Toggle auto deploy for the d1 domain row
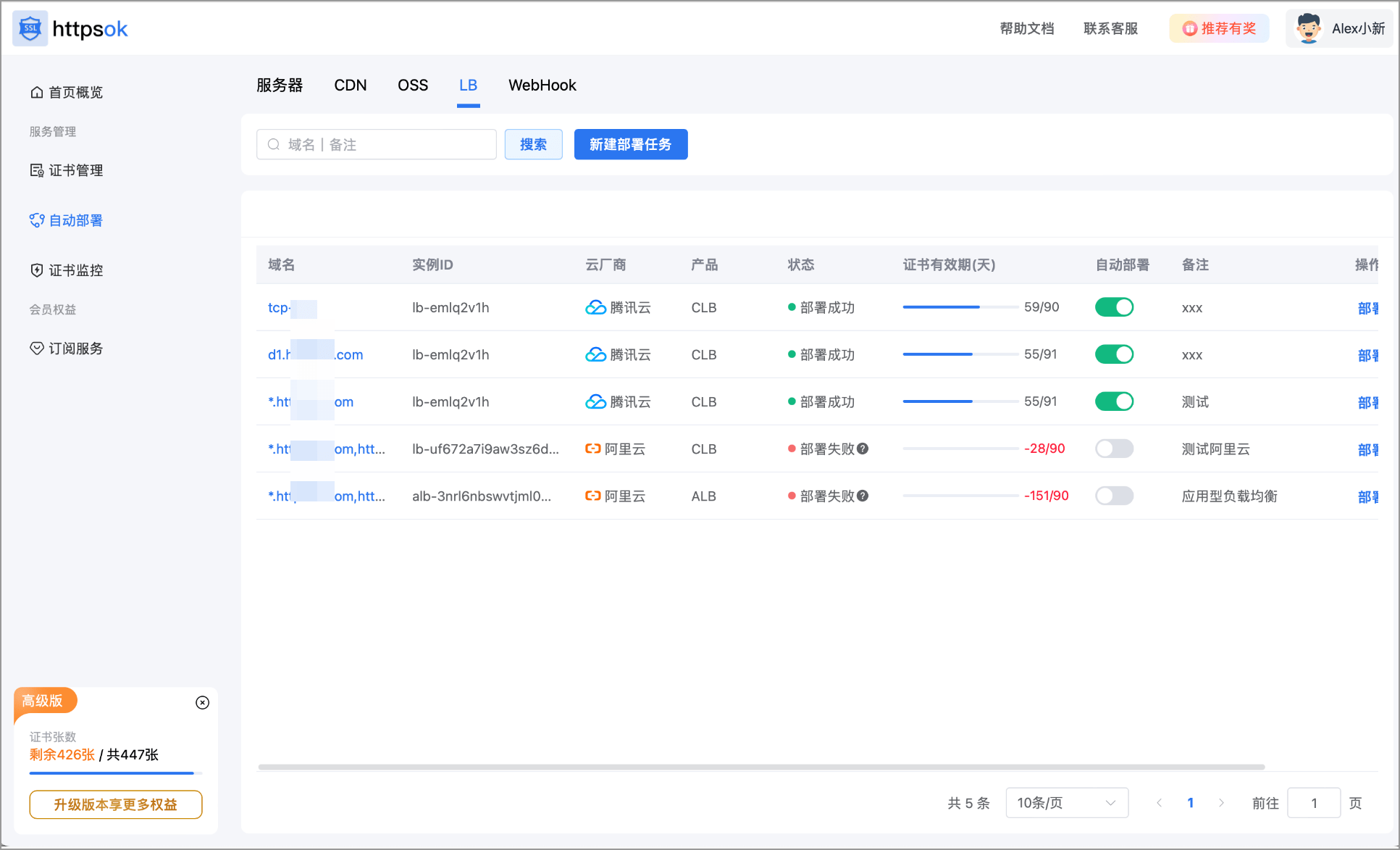This screenshot has height=850, width=1400. pos(1114,354)
